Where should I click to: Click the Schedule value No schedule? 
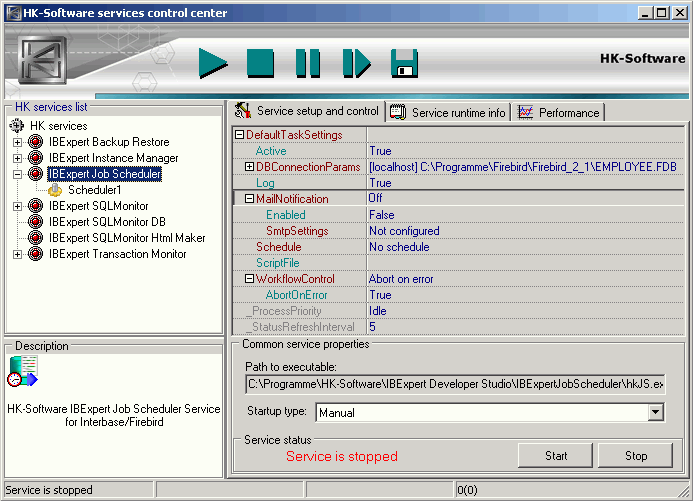399,247
